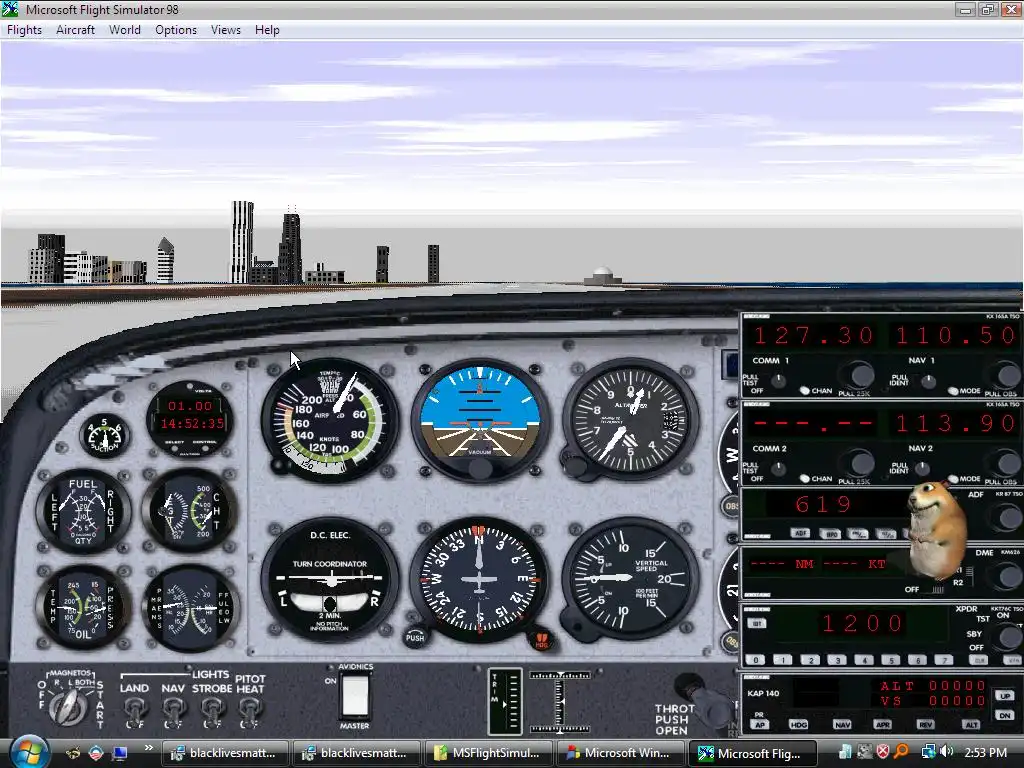The width and height of the screenshot is (1024, 768).
Task: Click the attitude indicator gauge
Action: tap(481, 420)
